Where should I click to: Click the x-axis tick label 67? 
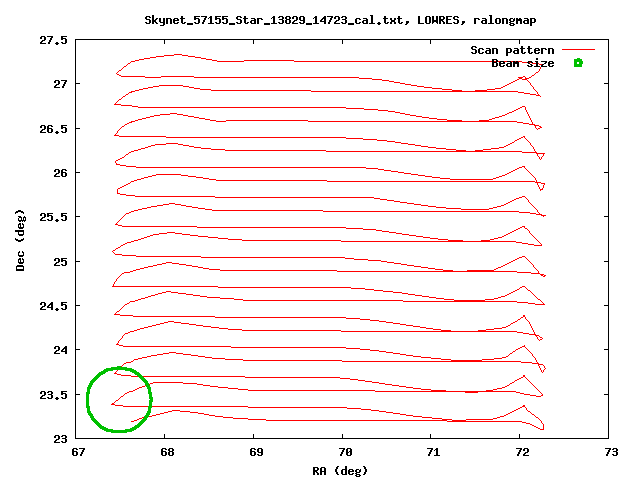[x=78, y=452]
